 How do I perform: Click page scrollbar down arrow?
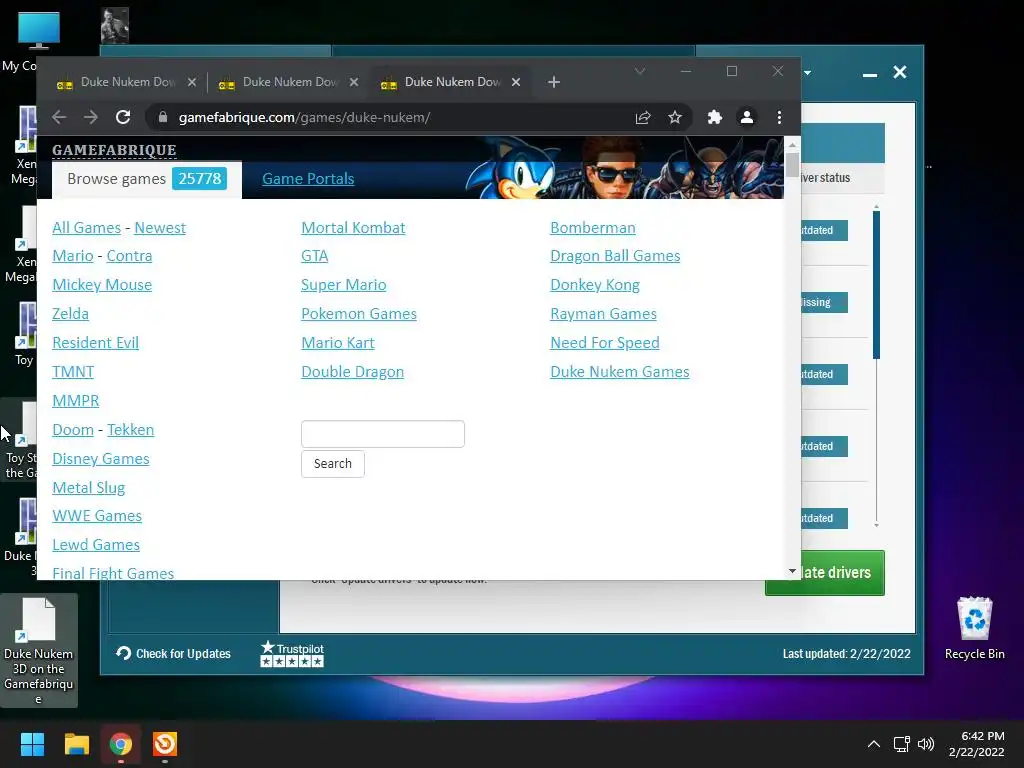pyautogui.click(x=792, y=571)
